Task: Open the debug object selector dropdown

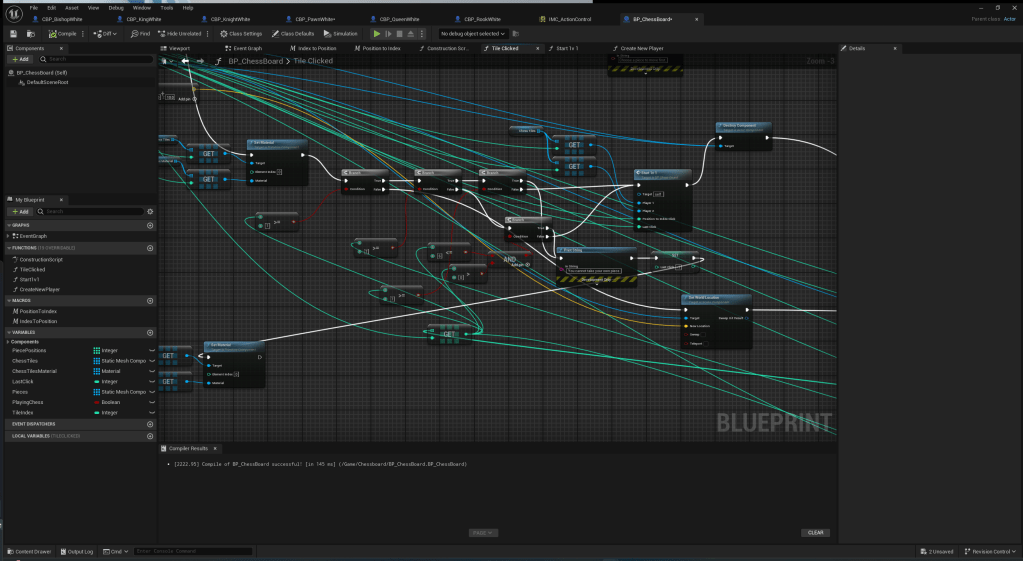Action: pos(473,33)
